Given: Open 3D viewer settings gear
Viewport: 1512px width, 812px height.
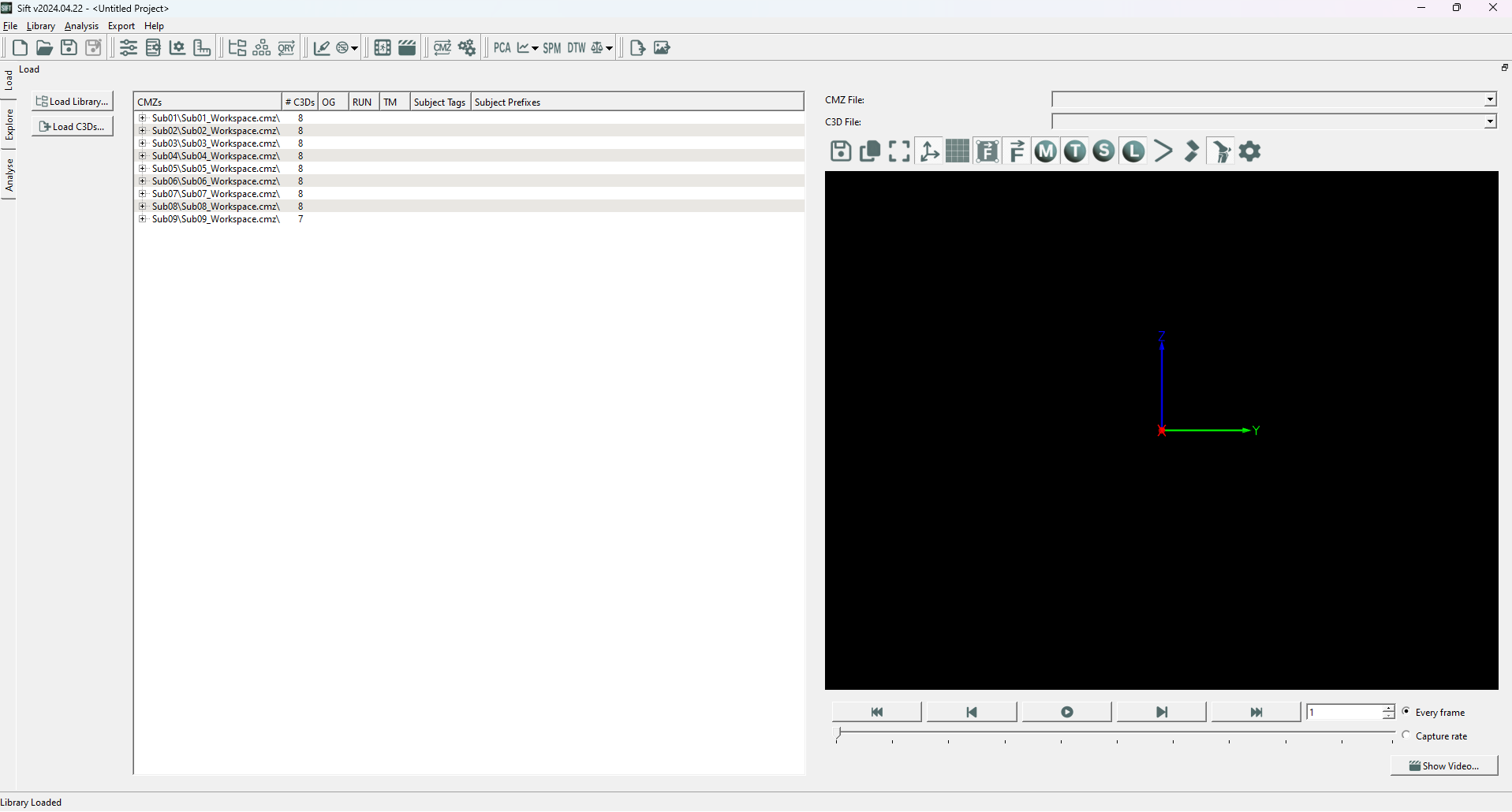Looking at the screenshot, I should [1250, 151].
